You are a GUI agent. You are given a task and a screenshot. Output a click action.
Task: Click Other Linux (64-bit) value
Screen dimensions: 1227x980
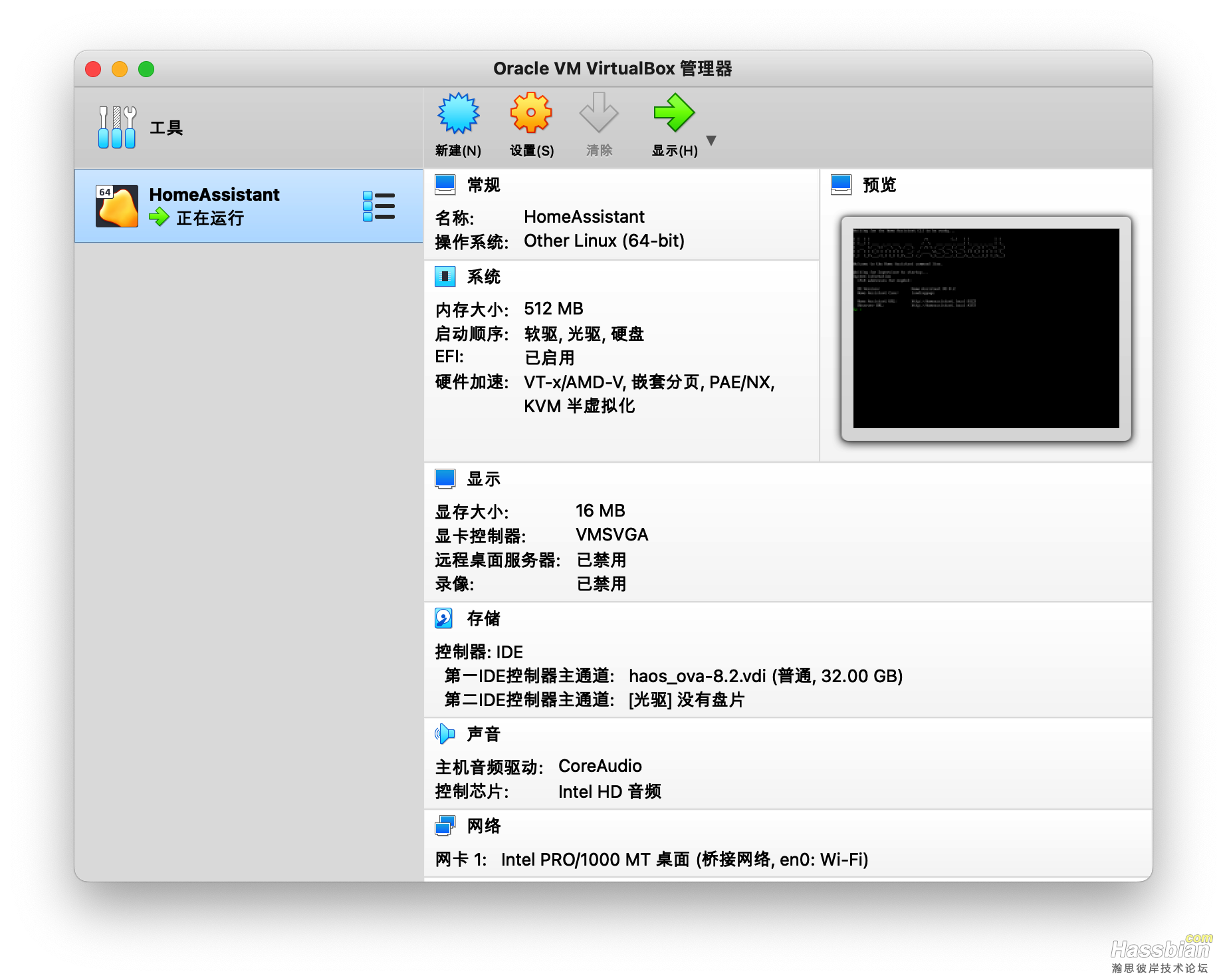pyautogui.click(x=604, y=241)
